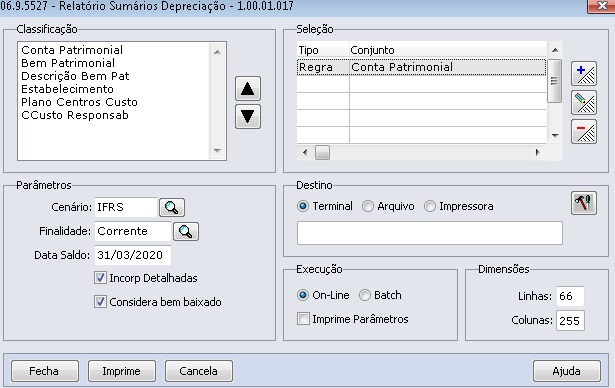Screen dimensions: 615x388
Task: Click Seleção table vertical scroll down arrow
Action: click(x=555, y=136)
